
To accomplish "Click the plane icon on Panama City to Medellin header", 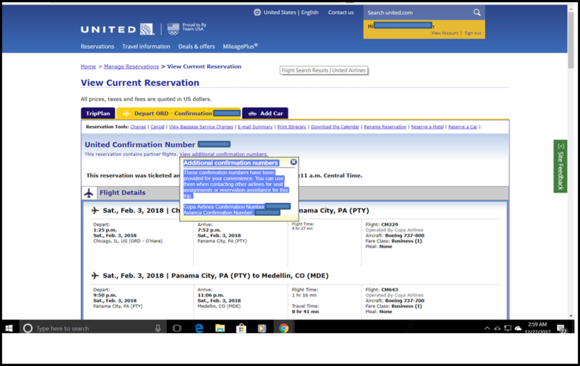I will click(95, 275).
